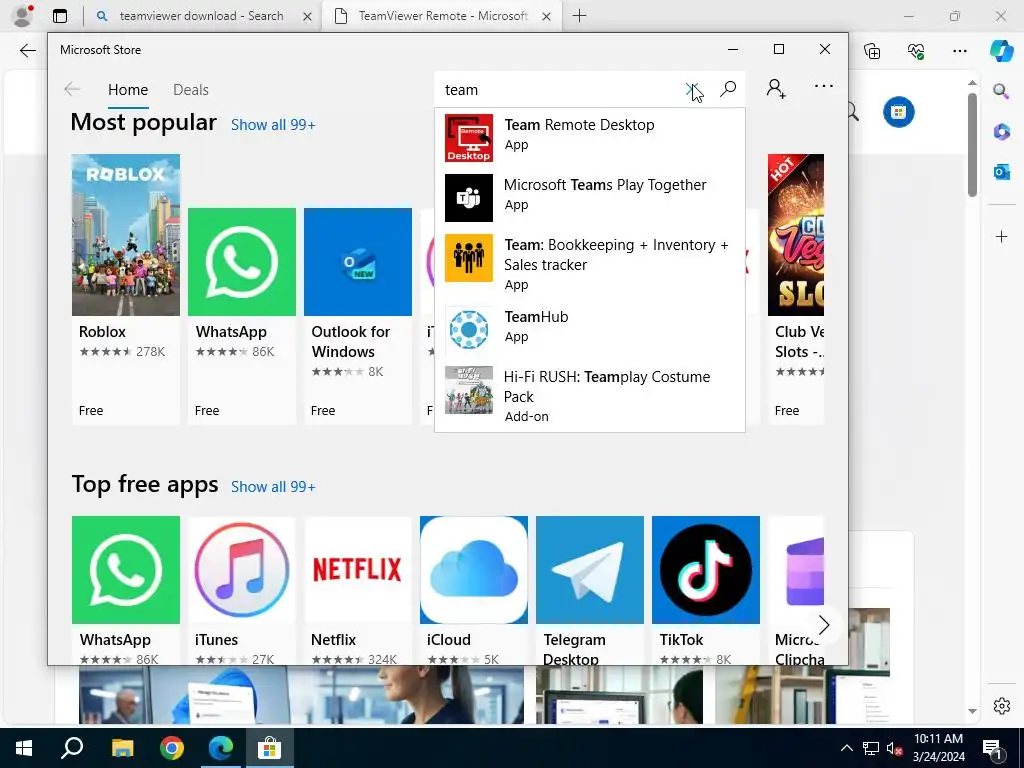
Task: Clear the Store search box text
Action: pos(692,89)
